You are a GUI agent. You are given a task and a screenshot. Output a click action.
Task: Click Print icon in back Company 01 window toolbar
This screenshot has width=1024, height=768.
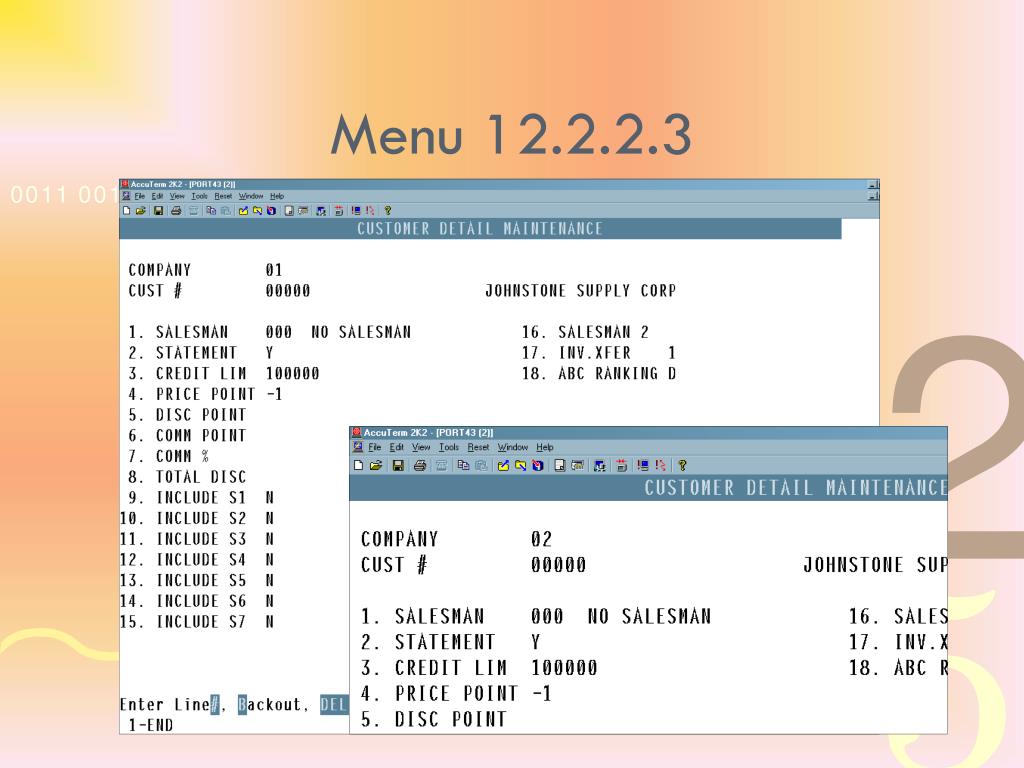click(x=176, y=210)
